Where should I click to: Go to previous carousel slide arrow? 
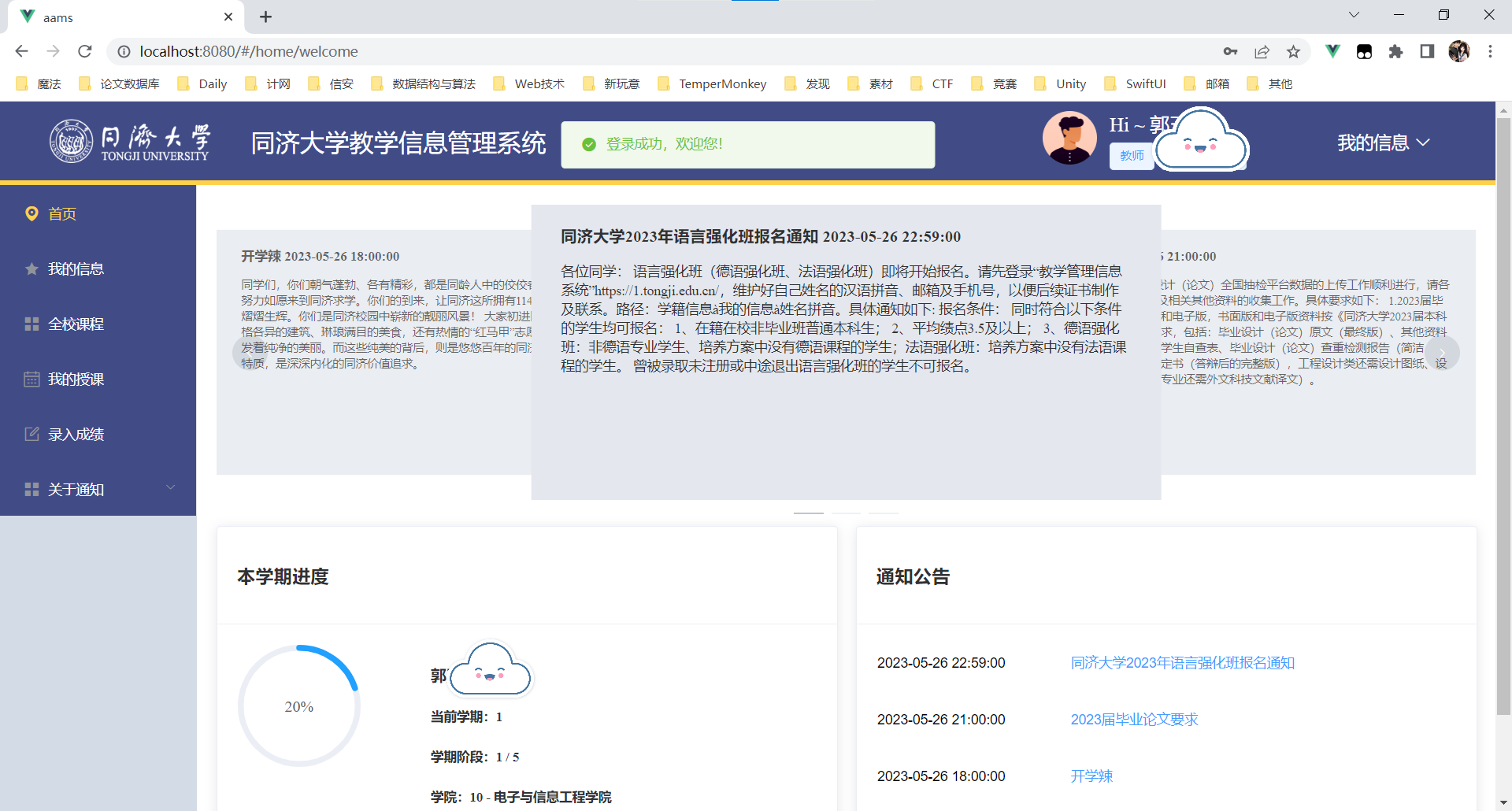pos(249,353)
